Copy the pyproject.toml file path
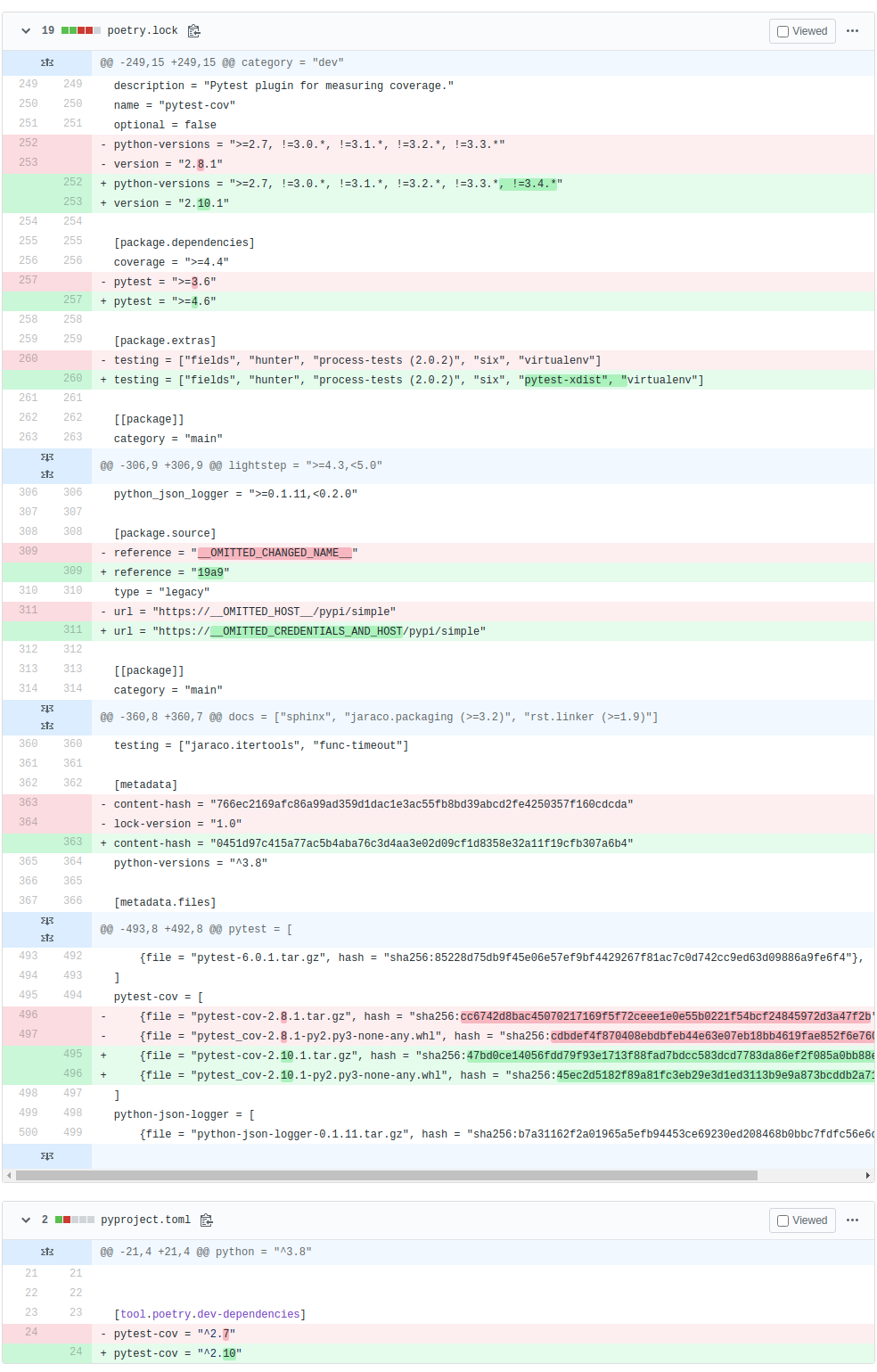The width and height of the screenshot is (877, 1372). point(207,1220)
